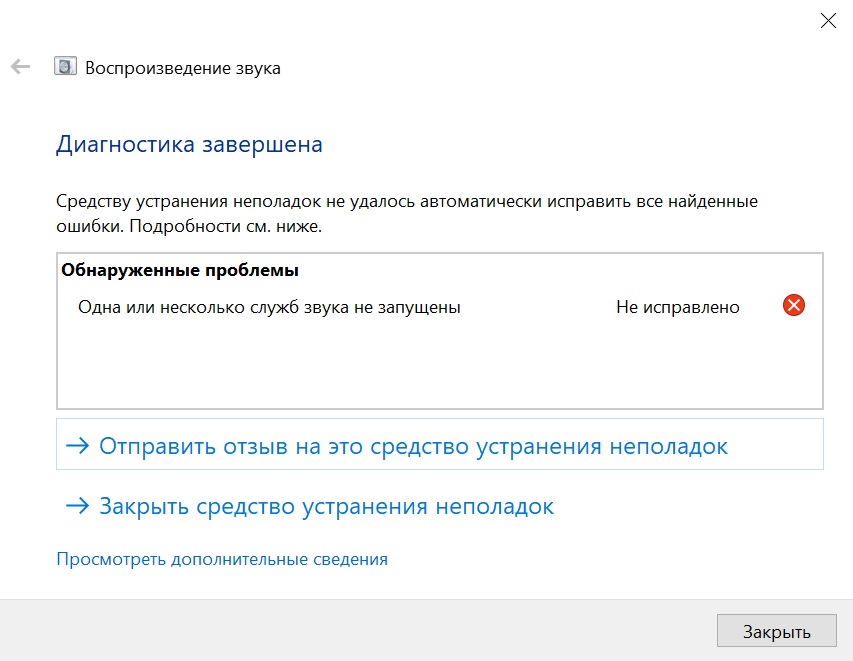The height and width of the screenshot is (661, 853).
Task: Select the problem Одна или несколько служб звука не запущены
Action: pos(269,307)
